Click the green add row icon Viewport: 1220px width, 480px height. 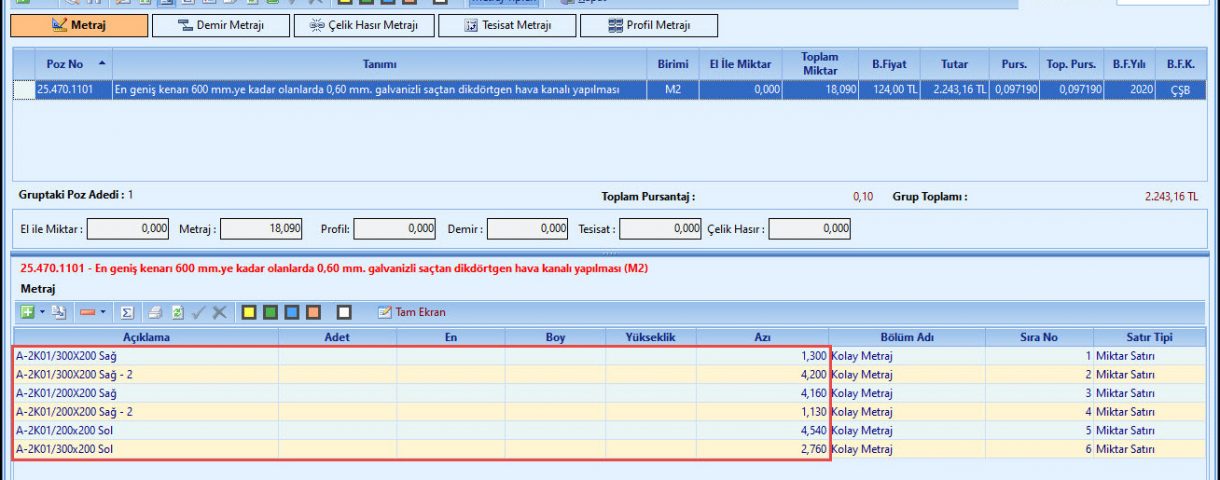click(27, 312)
